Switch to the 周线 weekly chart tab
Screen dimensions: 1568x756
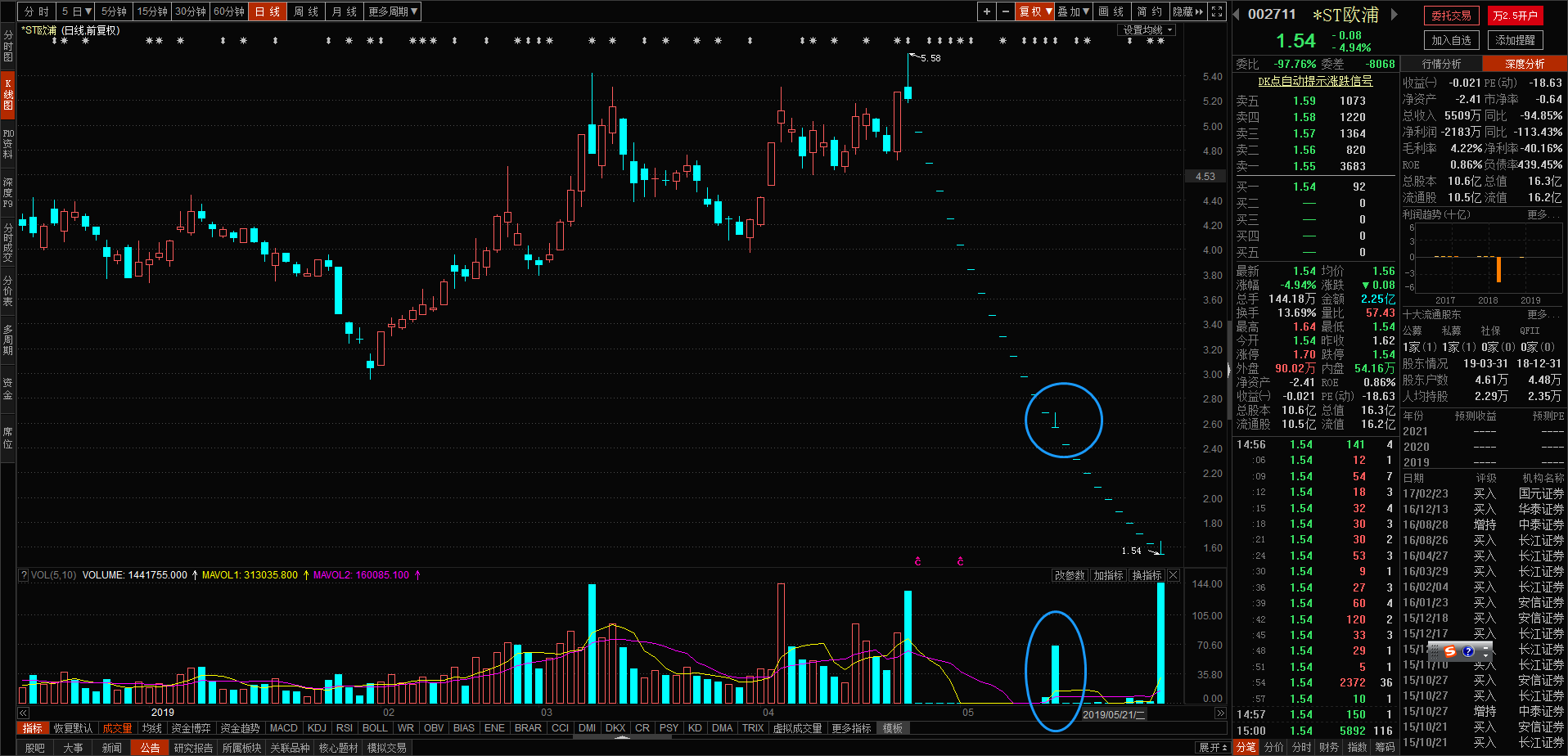point(306,11)
